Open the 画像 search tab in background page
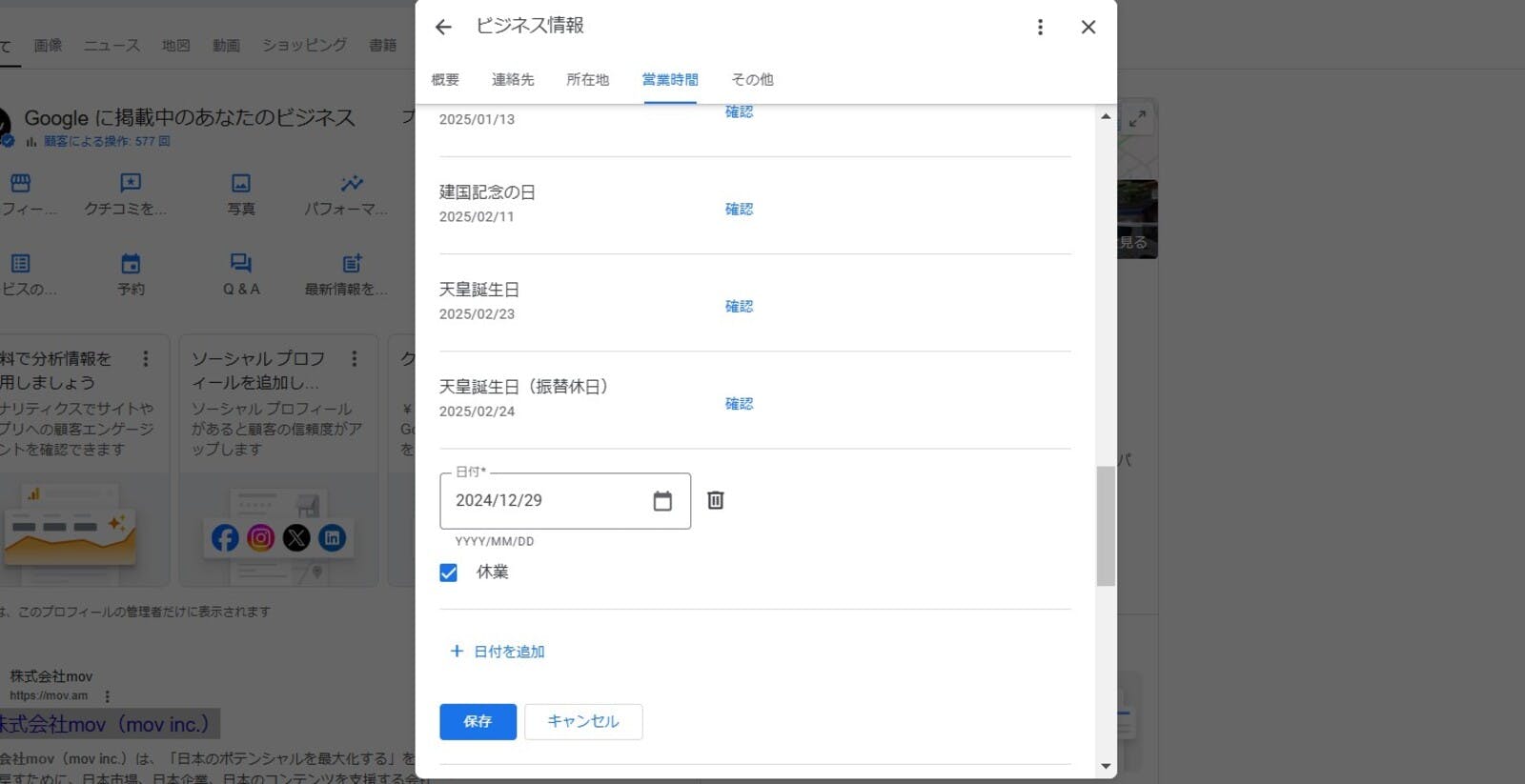 pyautogui.click(x=48, y=45)
